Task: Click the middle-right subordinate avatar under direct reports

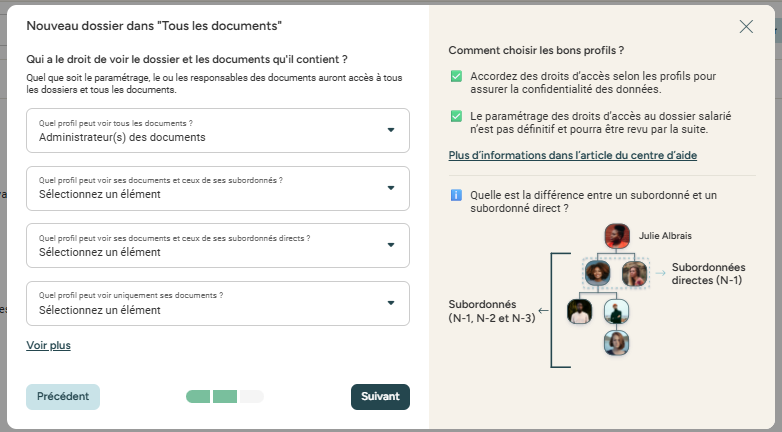Action: (x=616, y=311)
